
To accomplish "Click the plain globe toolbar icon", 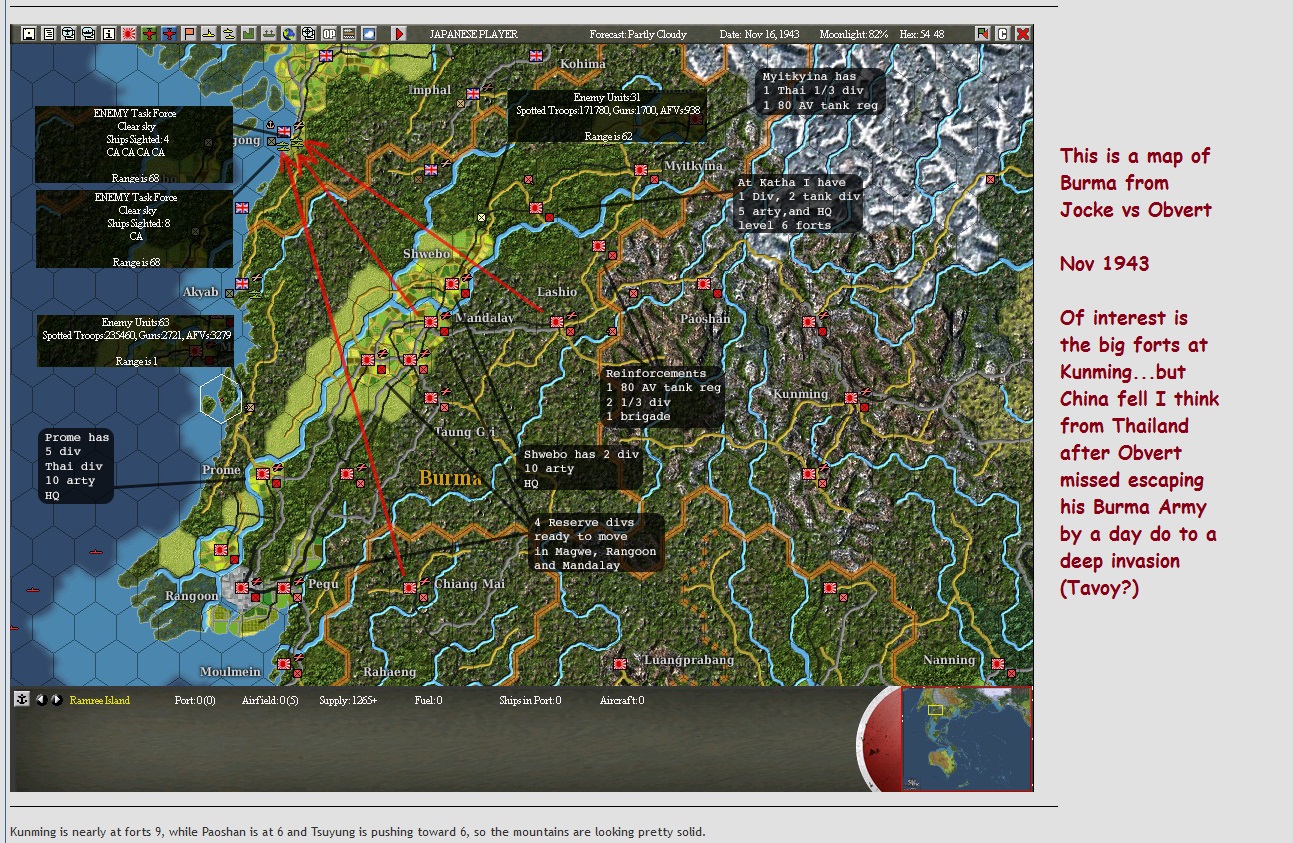I will coord(288,34).
